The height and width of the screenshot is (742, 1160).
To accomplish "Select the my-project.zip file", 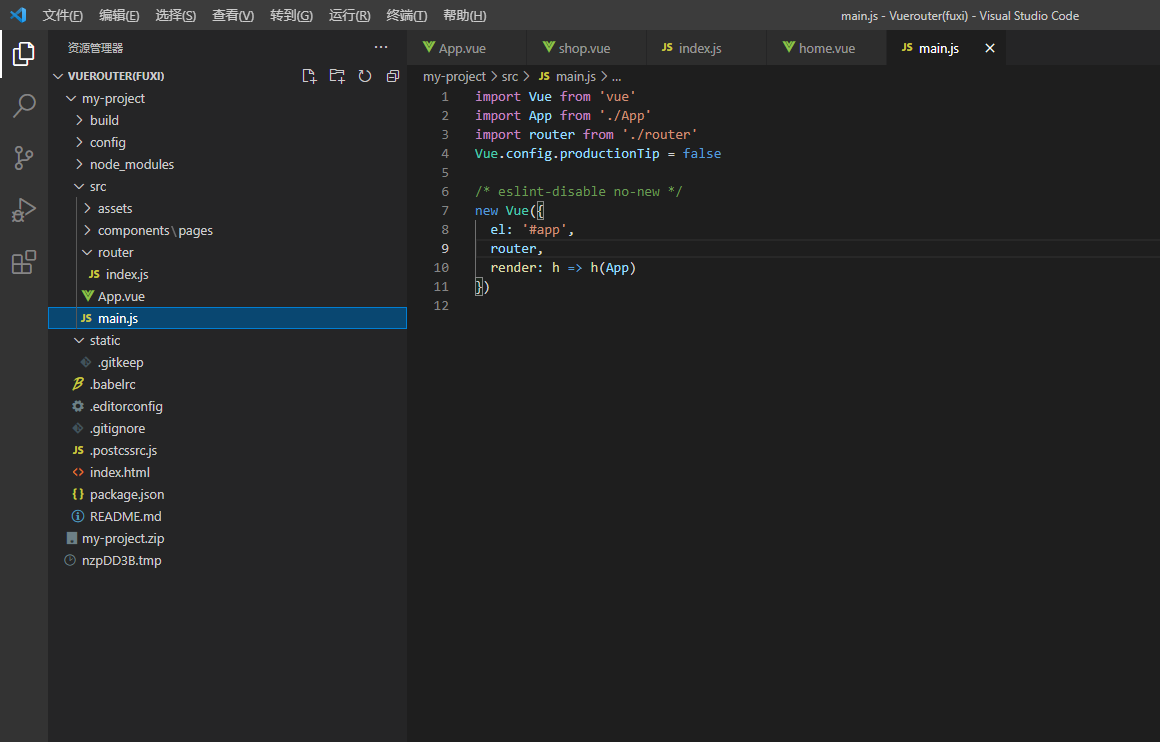I will 227,539.
